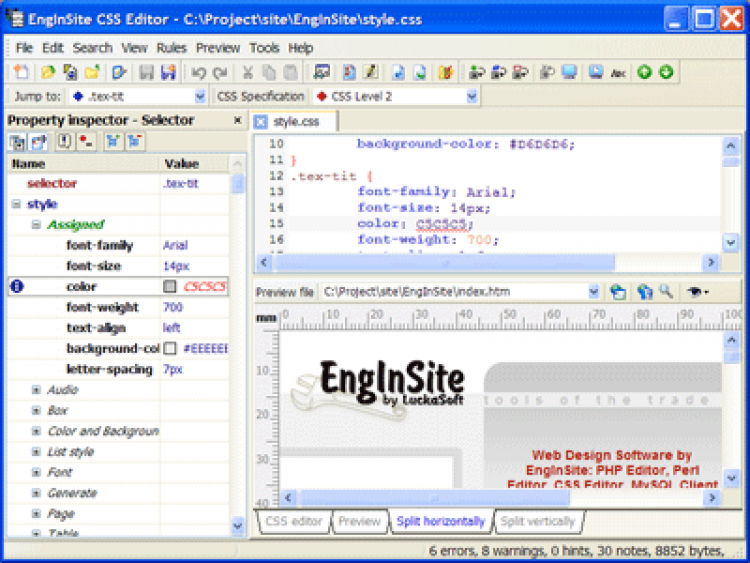Open the CSS Level 2 specification dropdown
Screen dimensions: 750x563
pos(472,97)
